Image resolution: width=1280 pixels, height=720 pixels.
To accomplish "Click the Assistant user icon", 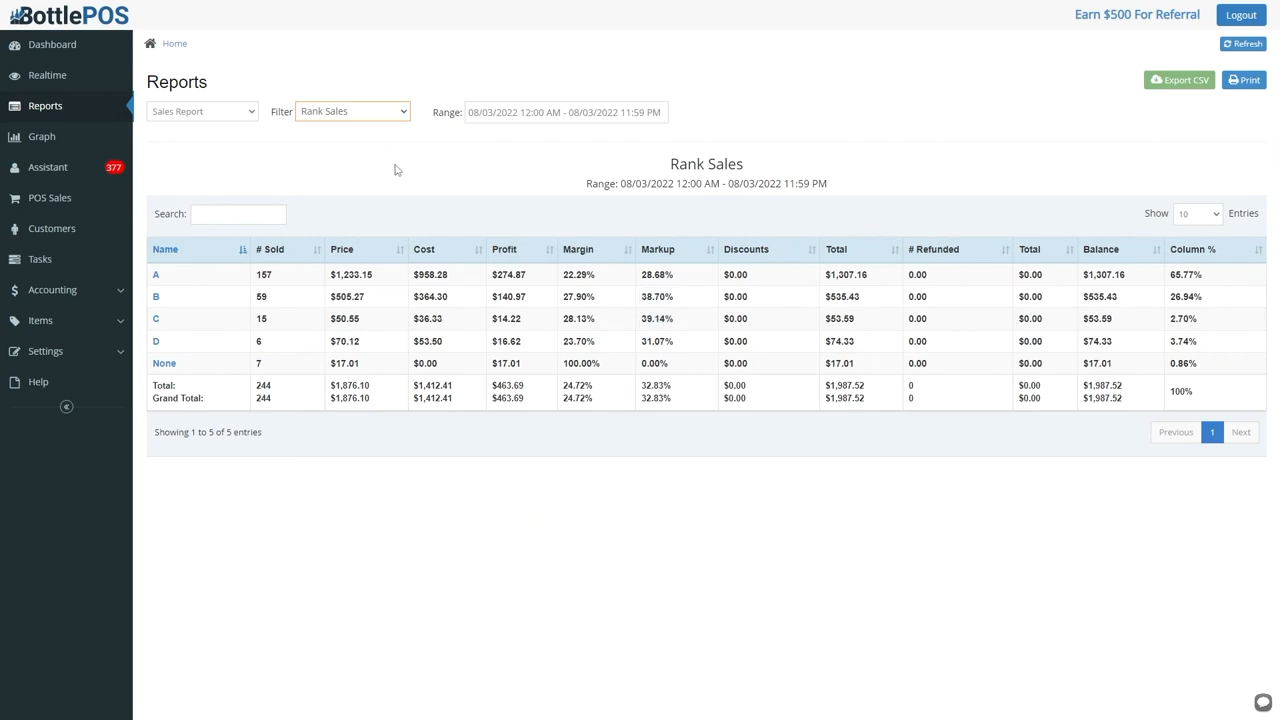I will (14, 168).
